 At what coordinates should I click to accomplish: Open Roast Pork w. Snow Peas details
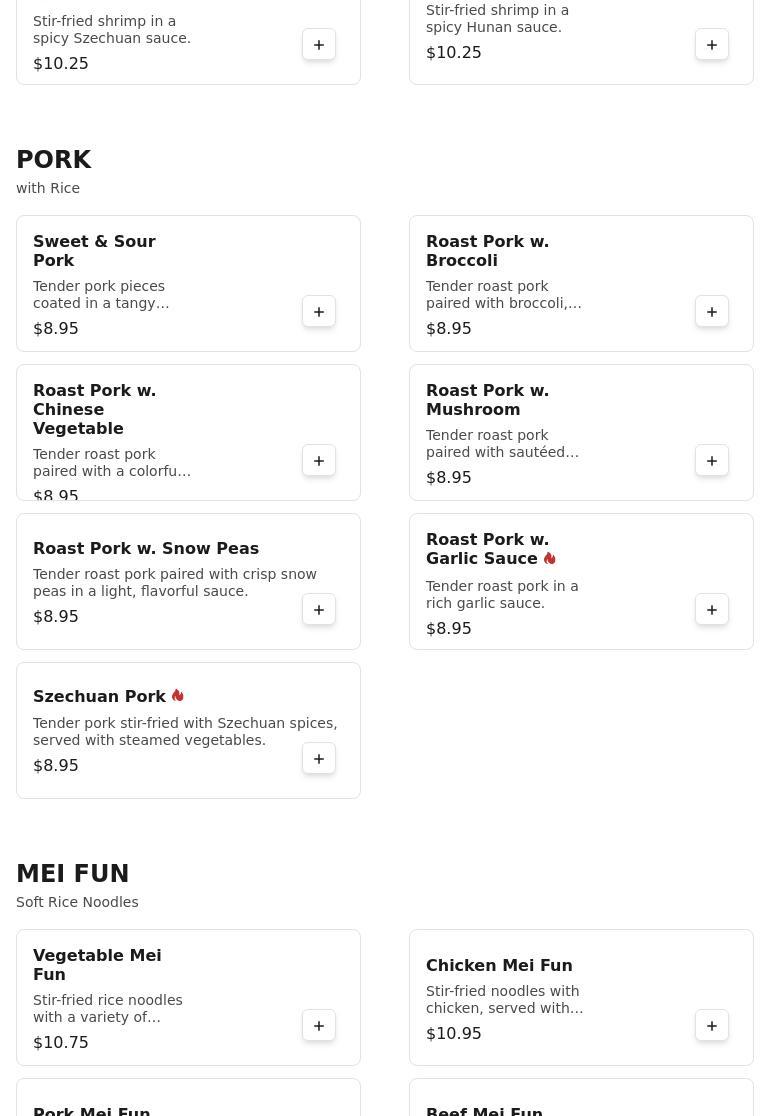(x=146, y=548)
